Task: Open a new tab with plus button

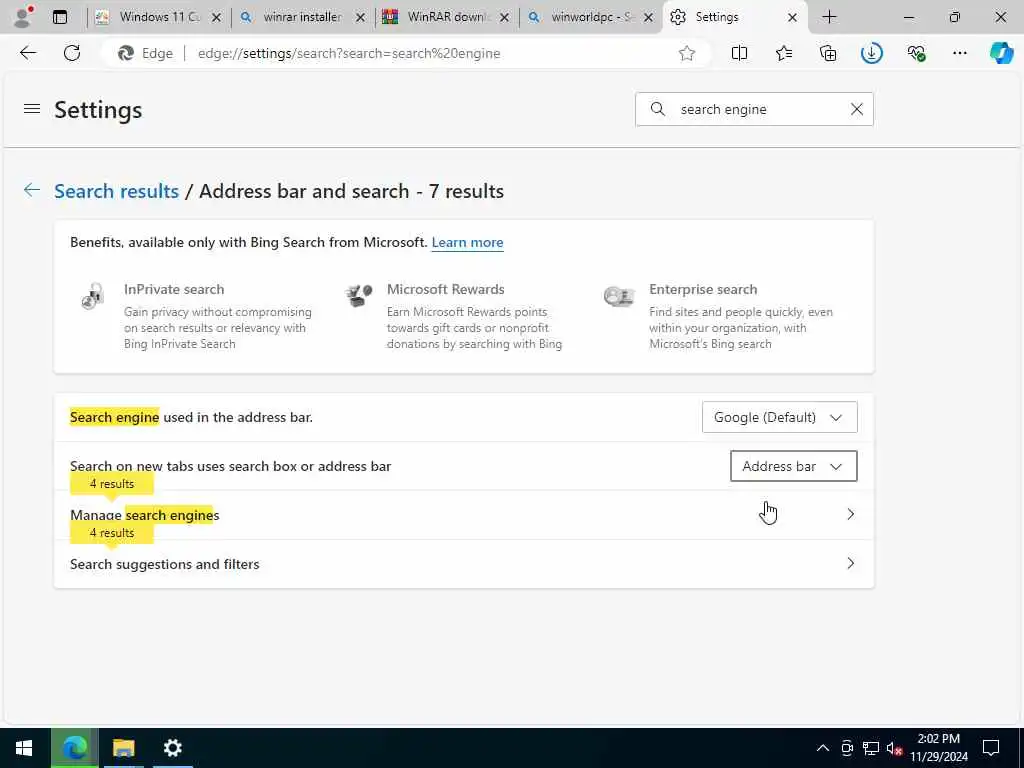Action: tap(829, 17)
